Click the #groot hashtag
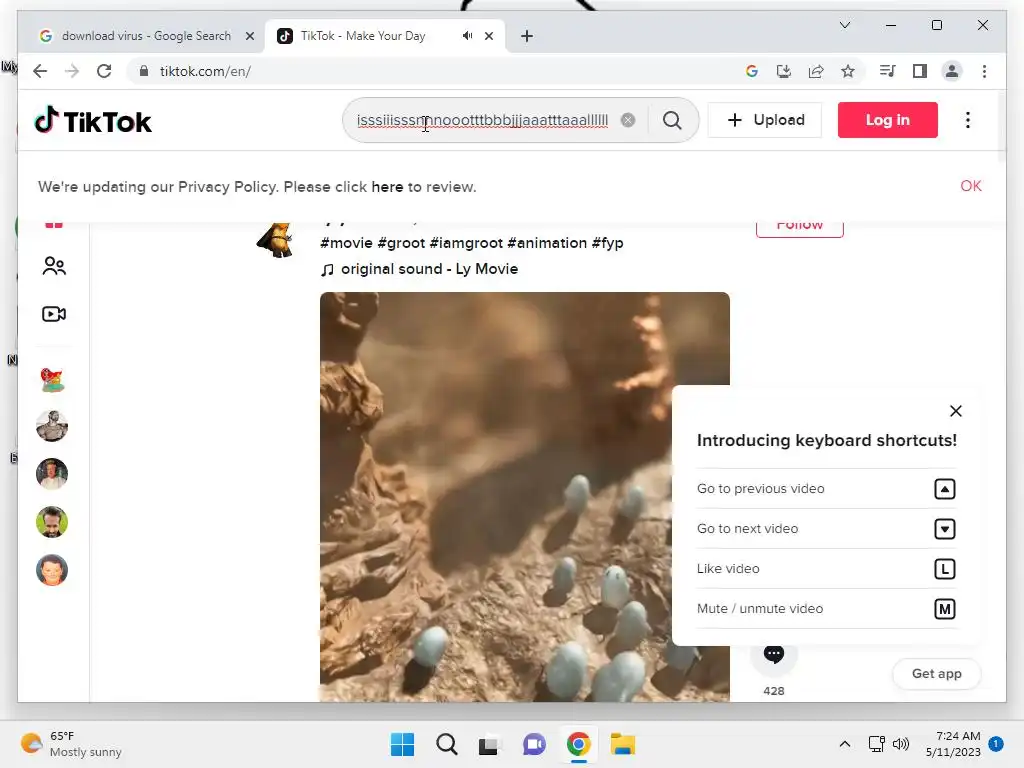 pyautogui.click(x=401, y=243)
